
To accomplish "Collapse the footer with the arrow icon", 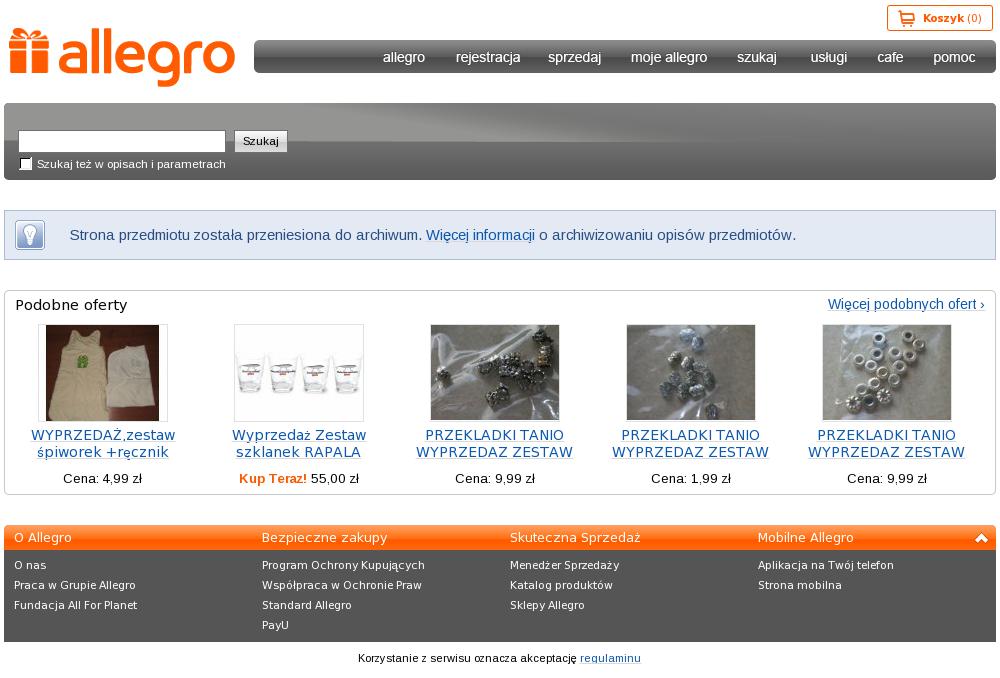I will pyautogui.click(x=981, y=538).
